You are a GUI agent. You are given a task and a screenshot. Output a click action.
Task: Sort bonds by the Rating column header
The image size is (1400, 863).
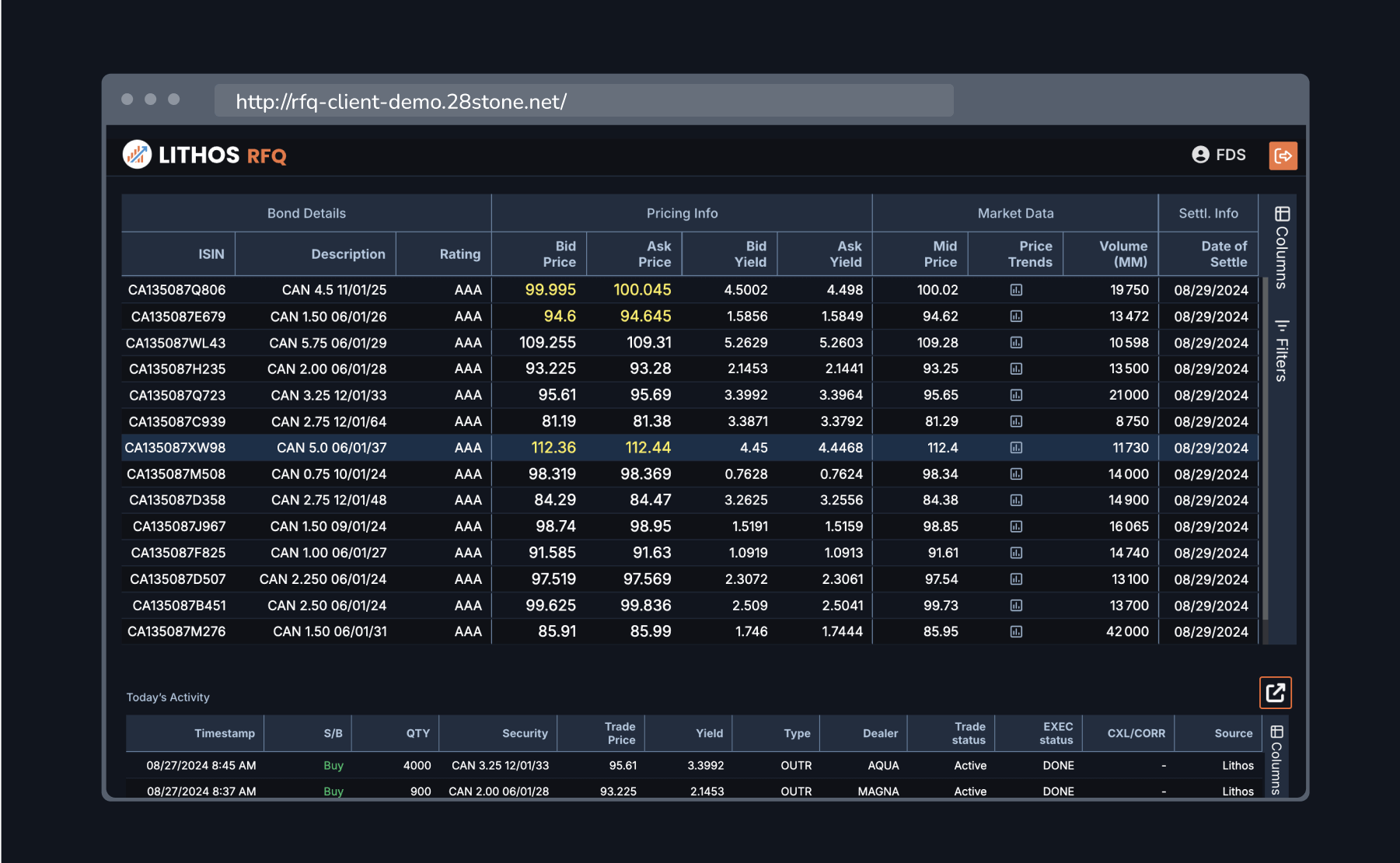[x=459, y=254]
